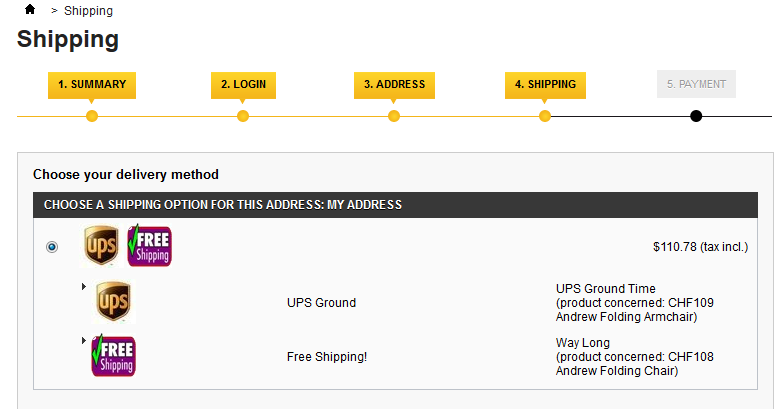Click the UPS Ground carrier logo
Screen dimensions: 777x409
pos(113,301)
